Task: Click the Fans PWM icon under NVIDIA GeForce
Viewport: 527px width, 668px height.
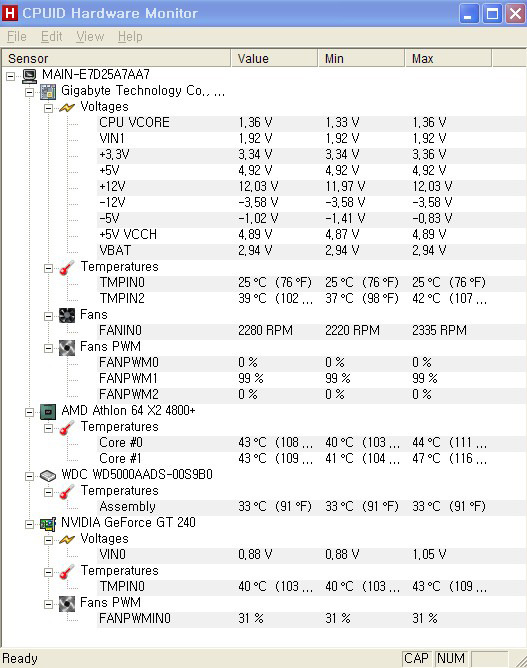Action: (x=67, y=604)
